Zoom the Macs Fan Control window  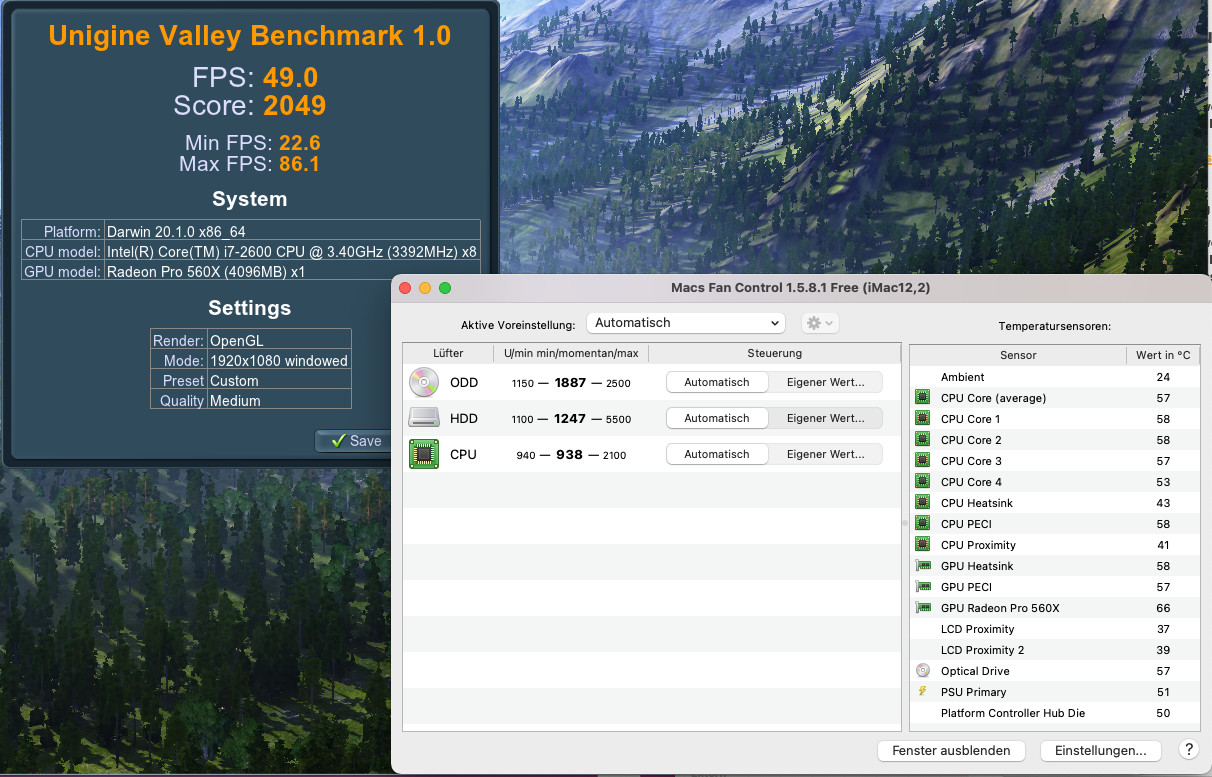pyautogui.click(x=445, y=288)
